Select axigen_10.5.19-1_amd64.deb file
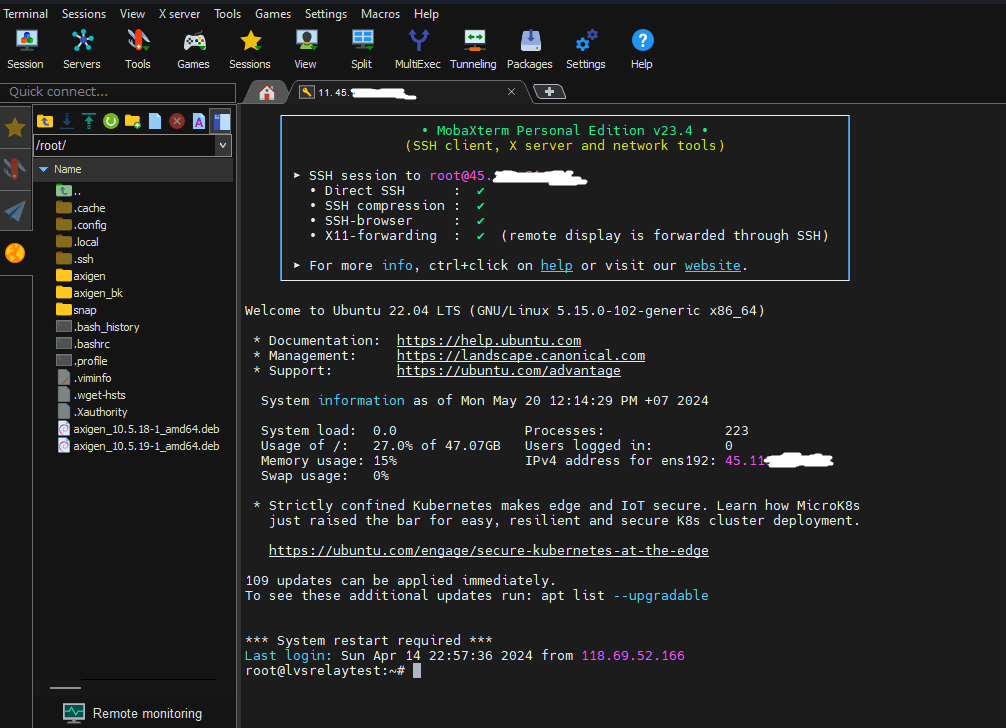The height and width of the screenshot is (728, 1006). (x=139, y=446)
